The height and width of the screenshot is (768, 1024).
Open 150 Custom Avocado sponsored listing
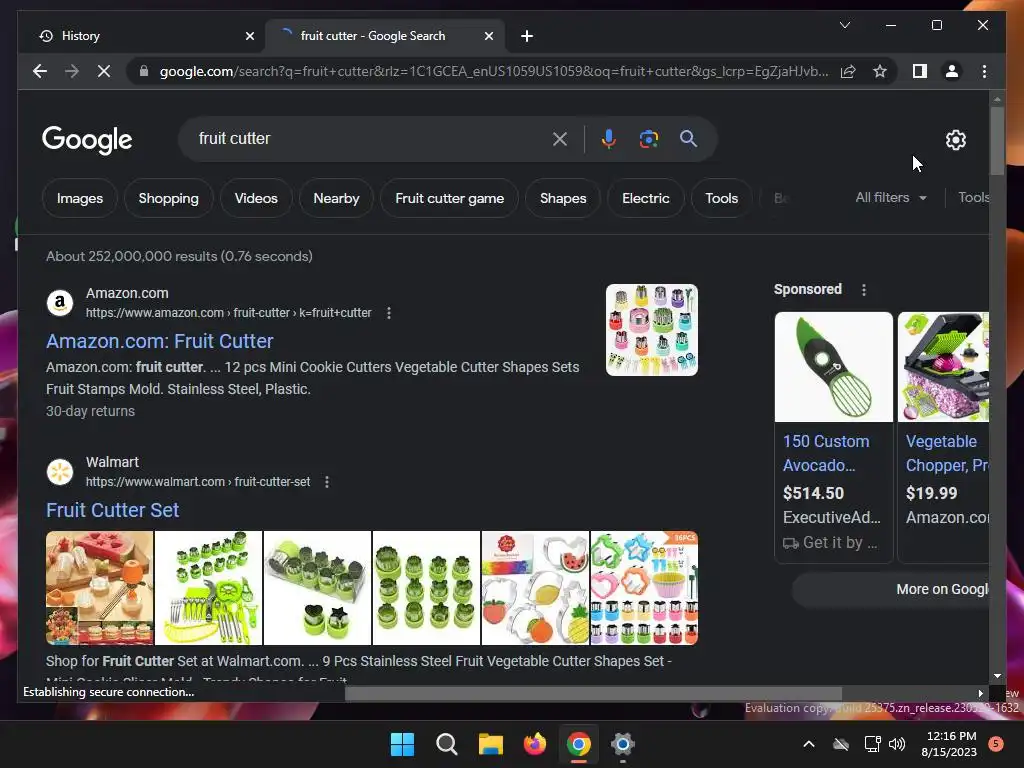coord(826,453)
